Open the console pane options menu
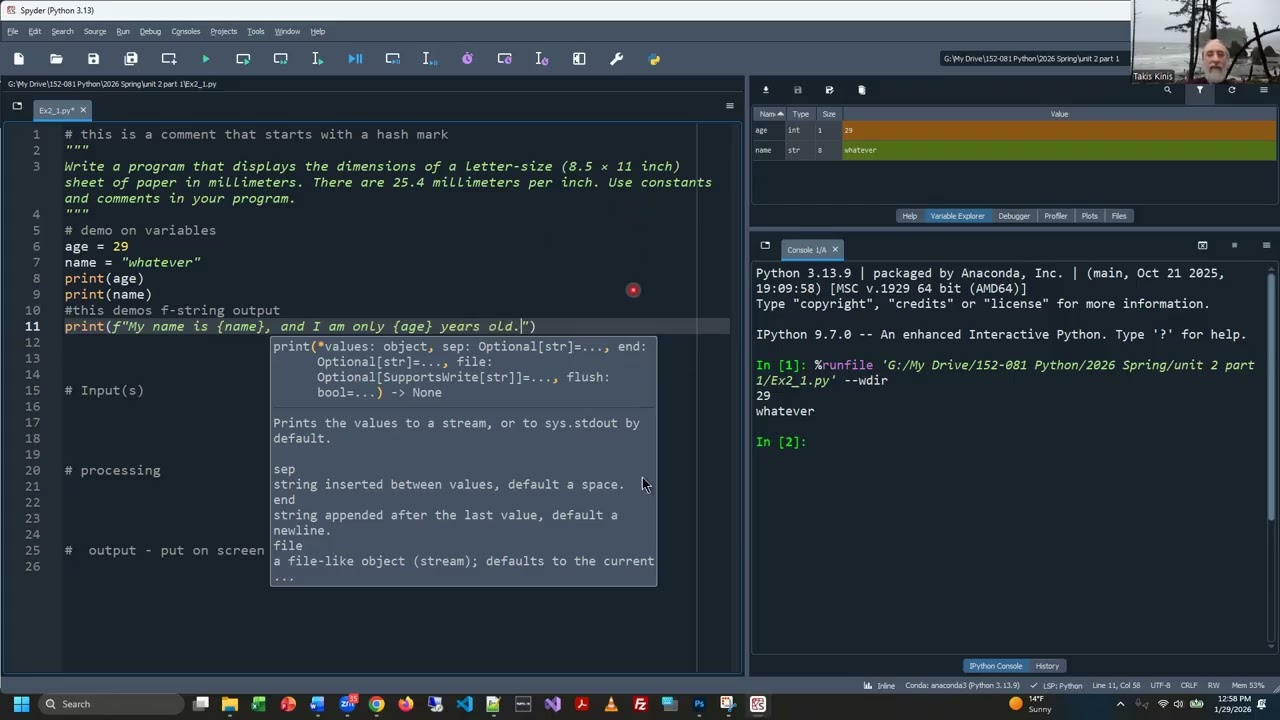This screenshot has height=720, width=1280. (x=1266, y=245)
